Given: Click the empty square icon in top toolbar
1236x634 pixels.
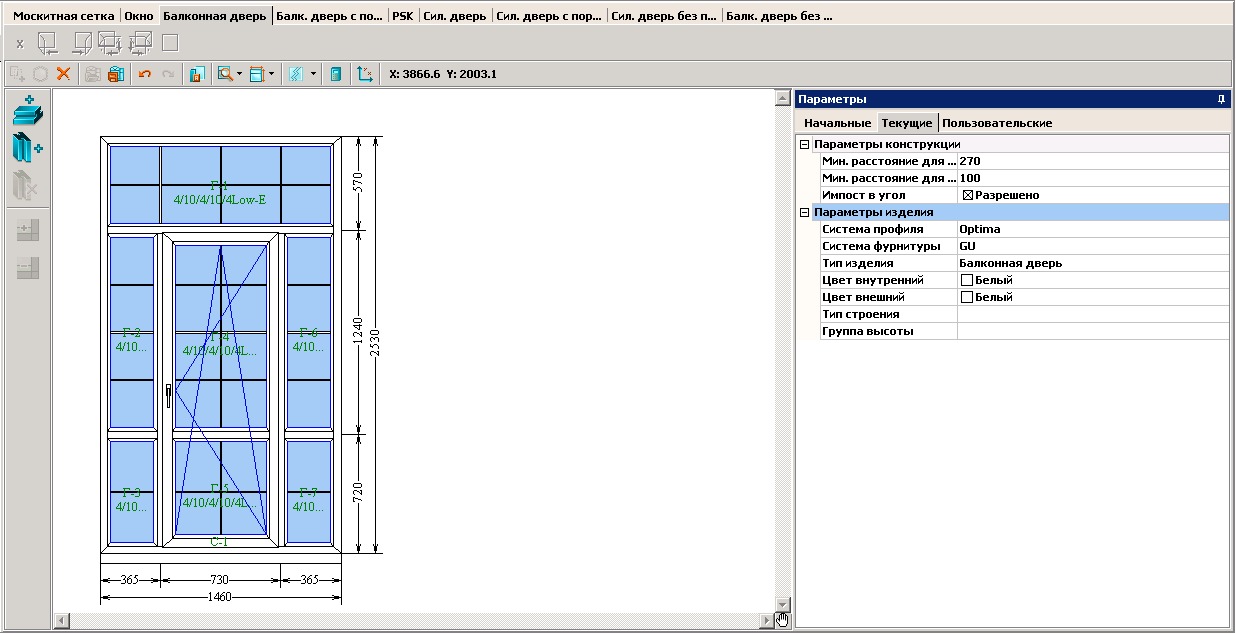Looking at the screenshot, I should pos(170,43).
